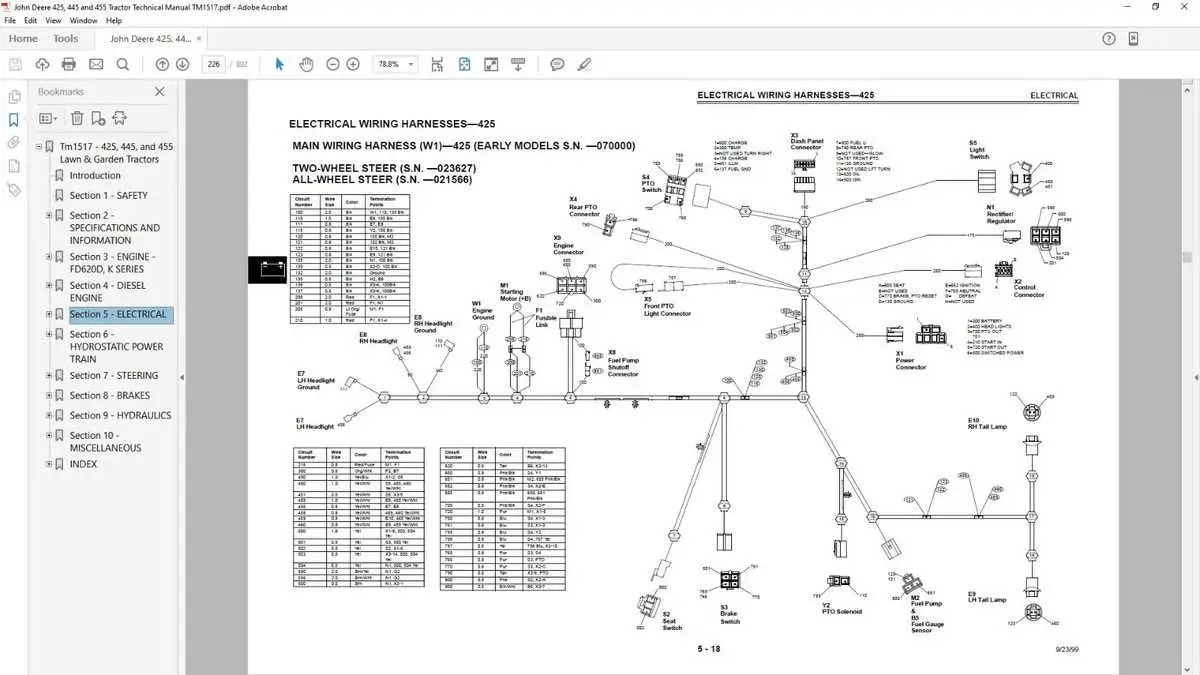Expand Section 4 Diesel Engine bookmark
The image size is (1200, 675).
pyautogui.click(x=49, y=286)
